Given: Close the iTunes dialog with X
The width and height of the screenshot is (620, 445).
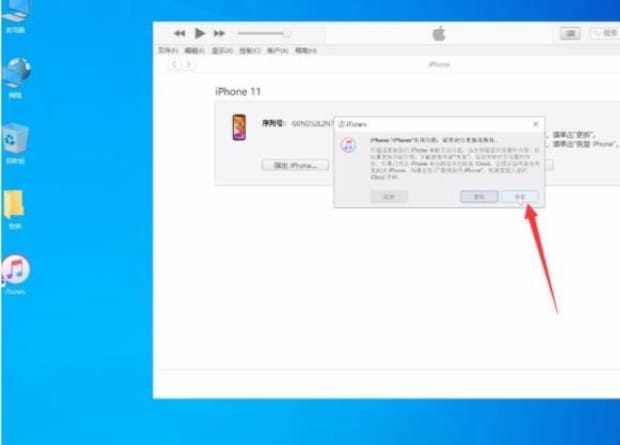Looking at the screenshot, I should 535,124.
